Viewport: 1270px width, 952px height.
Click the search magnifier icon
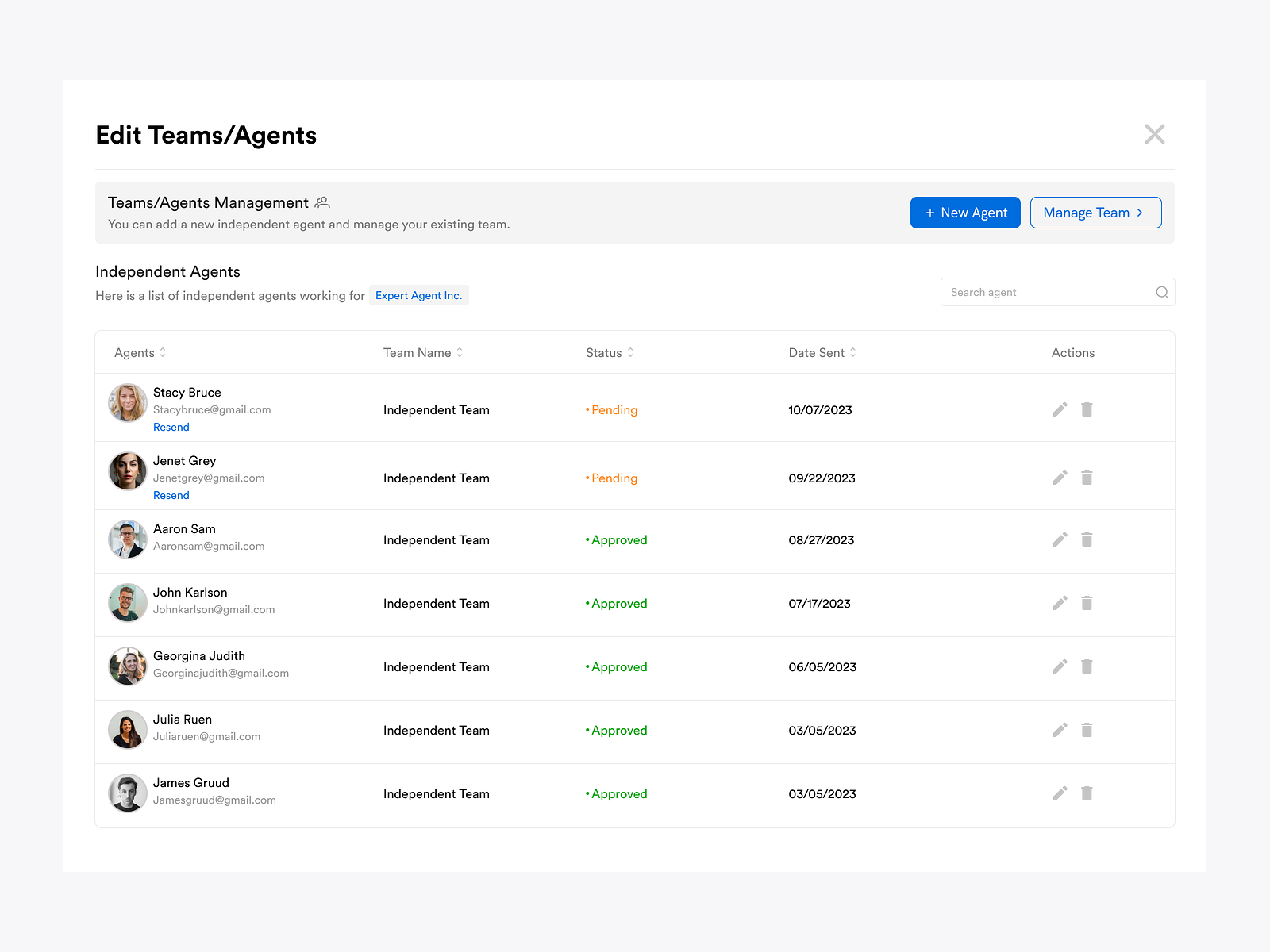[x=1162, y=292]
